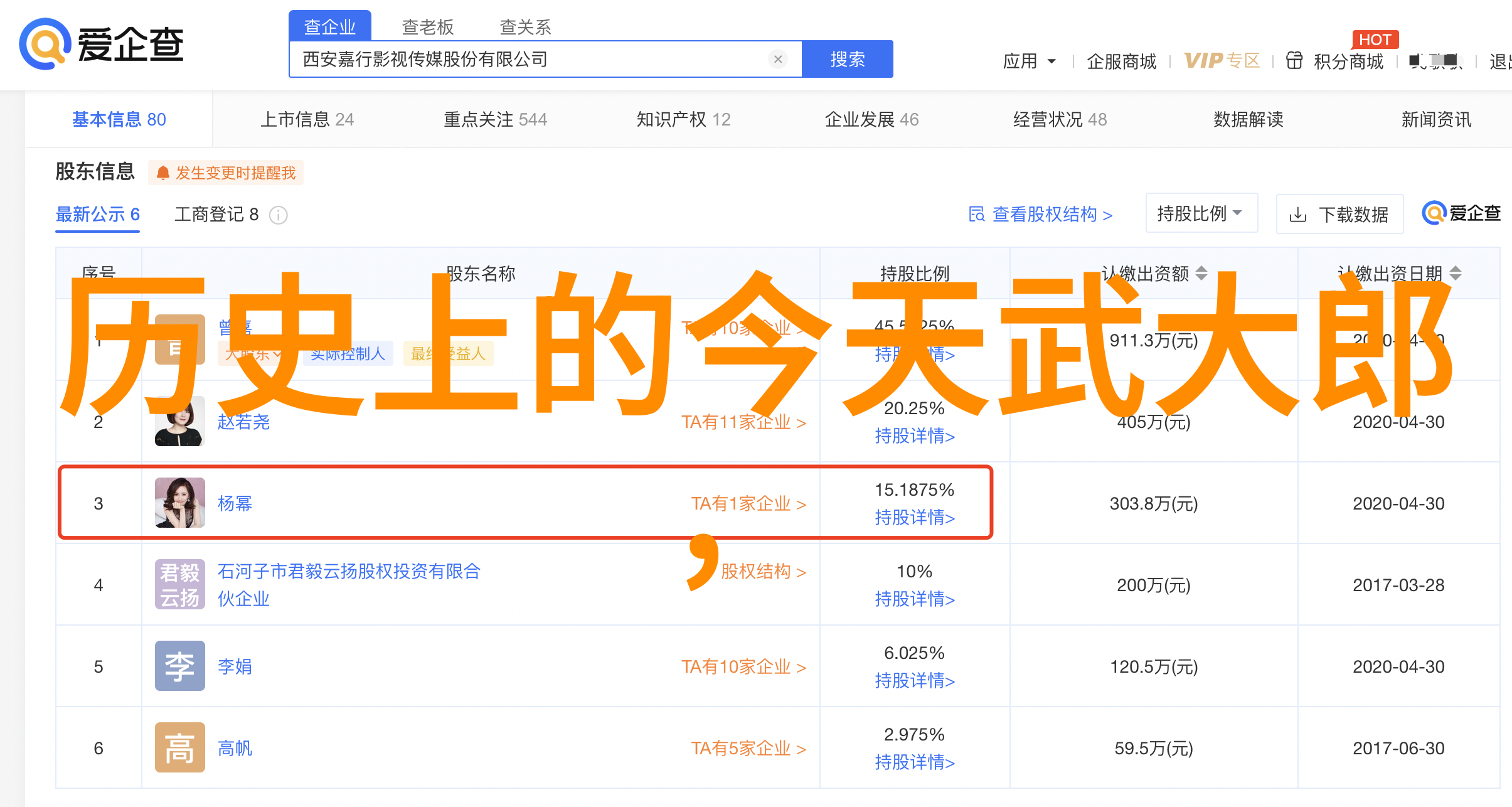Open the 持股比例 dropdown
1512x807 pixels.
(x=1201, y=213)
